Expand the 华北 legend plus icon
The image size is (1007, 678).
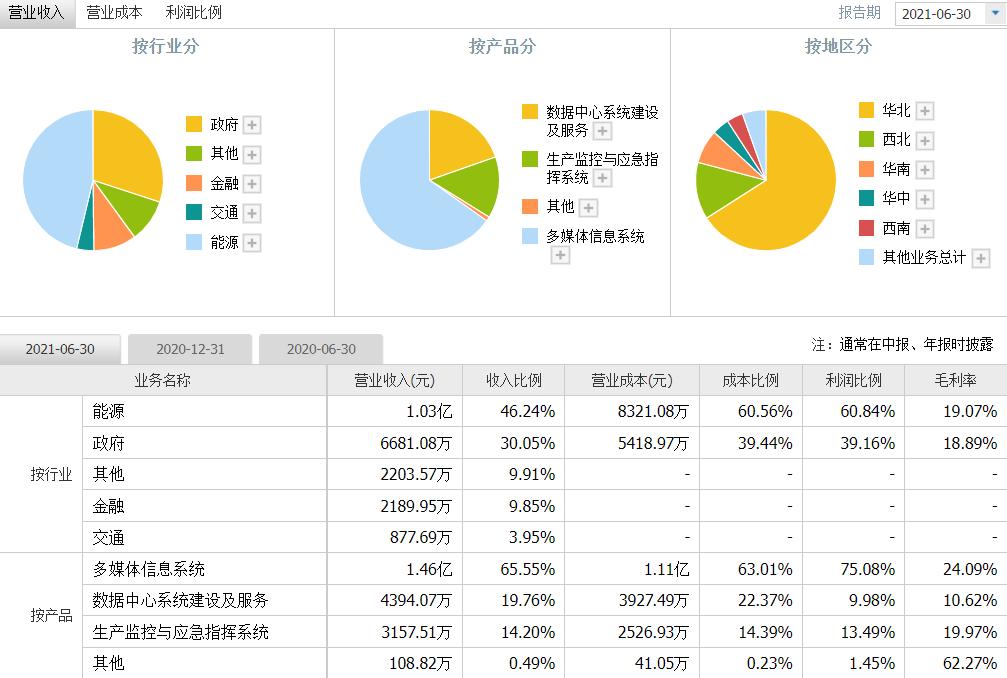click(924, 111)
